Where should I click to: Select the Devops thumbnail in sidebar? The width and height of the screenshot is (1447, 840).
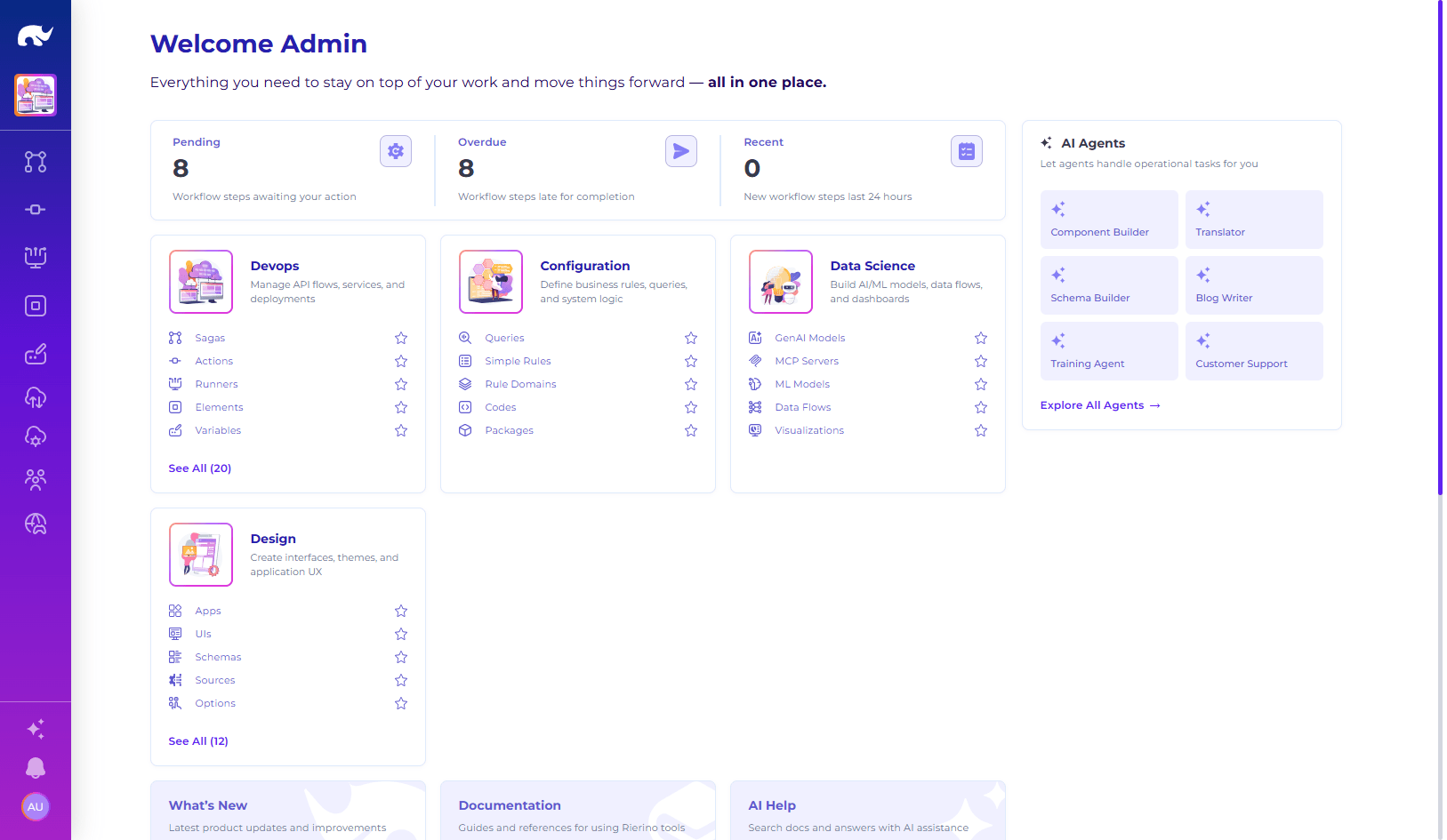pyautogui.click(x=36, y=95)
